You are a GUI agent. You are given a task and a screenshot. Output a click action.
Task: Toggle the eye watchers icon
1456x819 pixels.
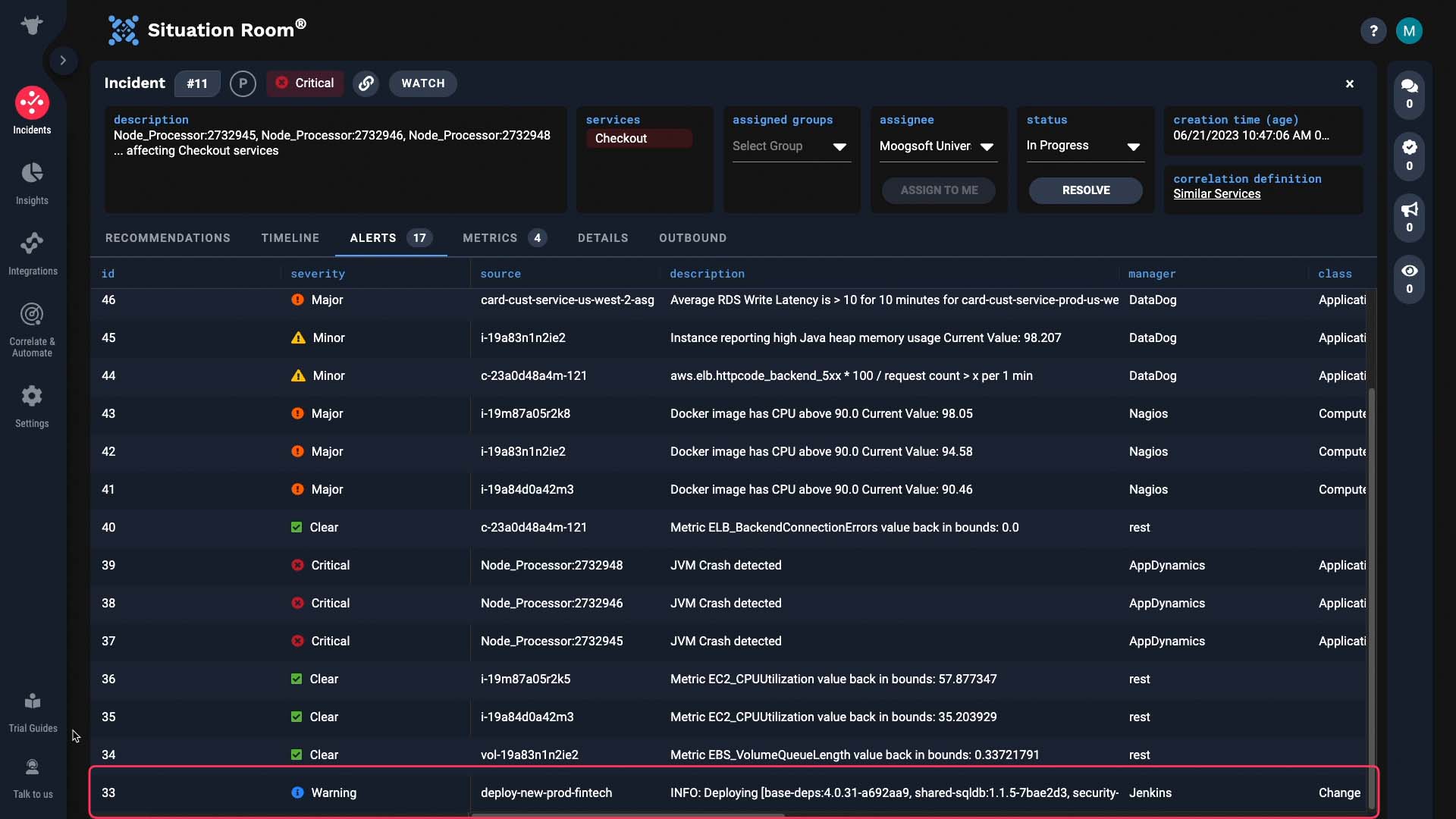1409,271
